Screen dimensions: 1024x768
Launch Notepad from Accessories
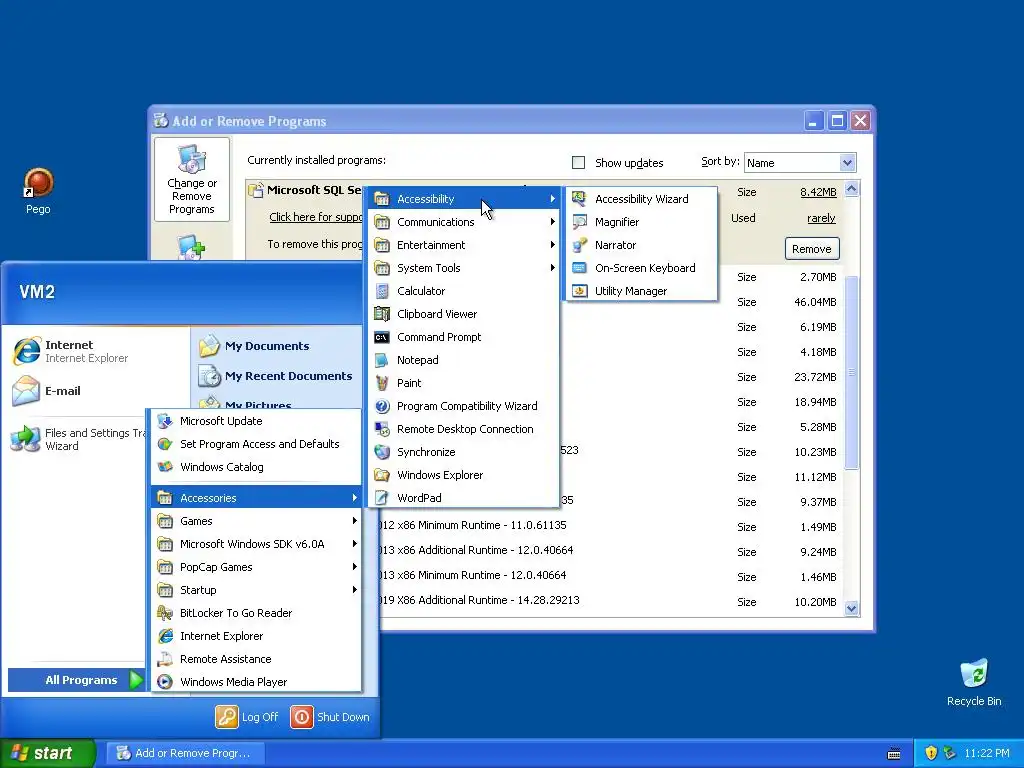click(x=463, y=360)
